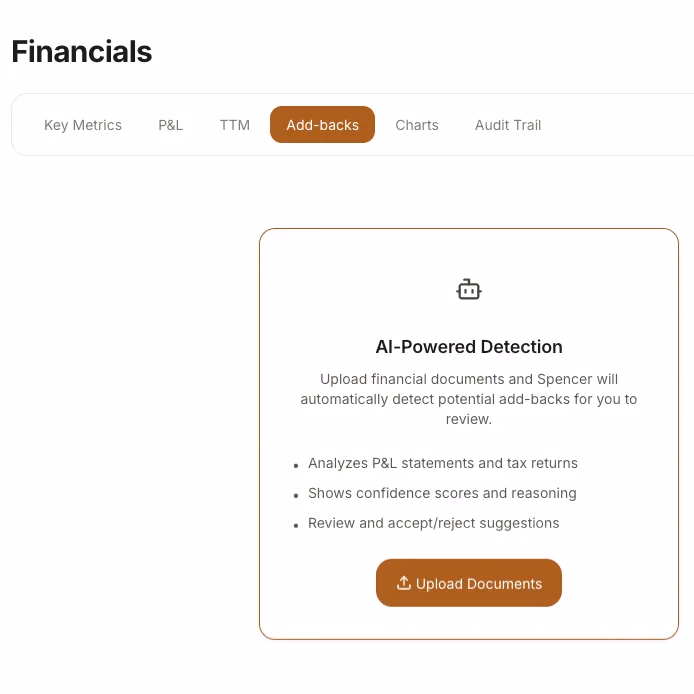
Task: Click empty space left of the robot icon
Action: coord(360,290)
